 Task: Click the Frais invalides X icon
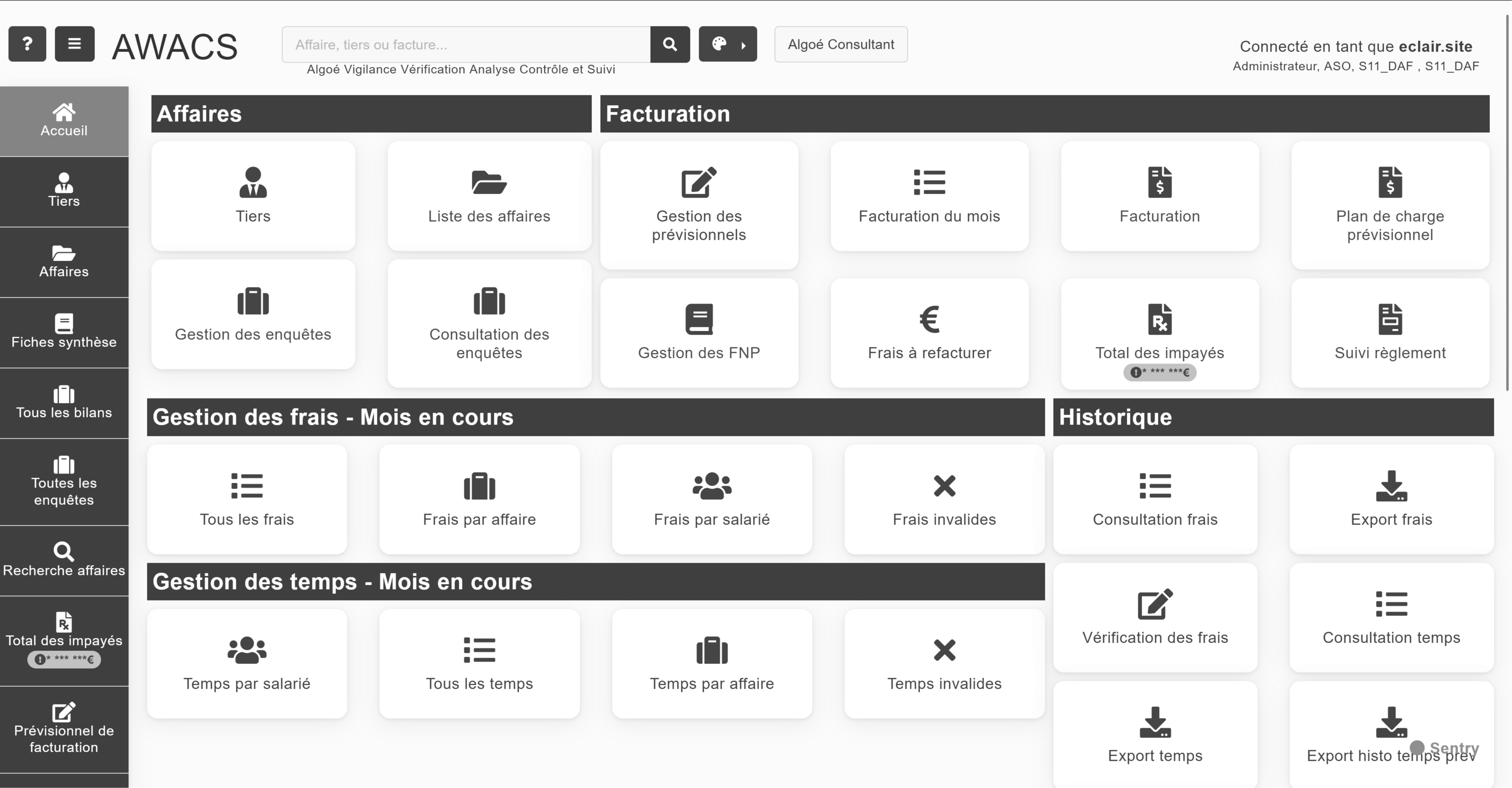pyautogui.click(x=944, y=486)
